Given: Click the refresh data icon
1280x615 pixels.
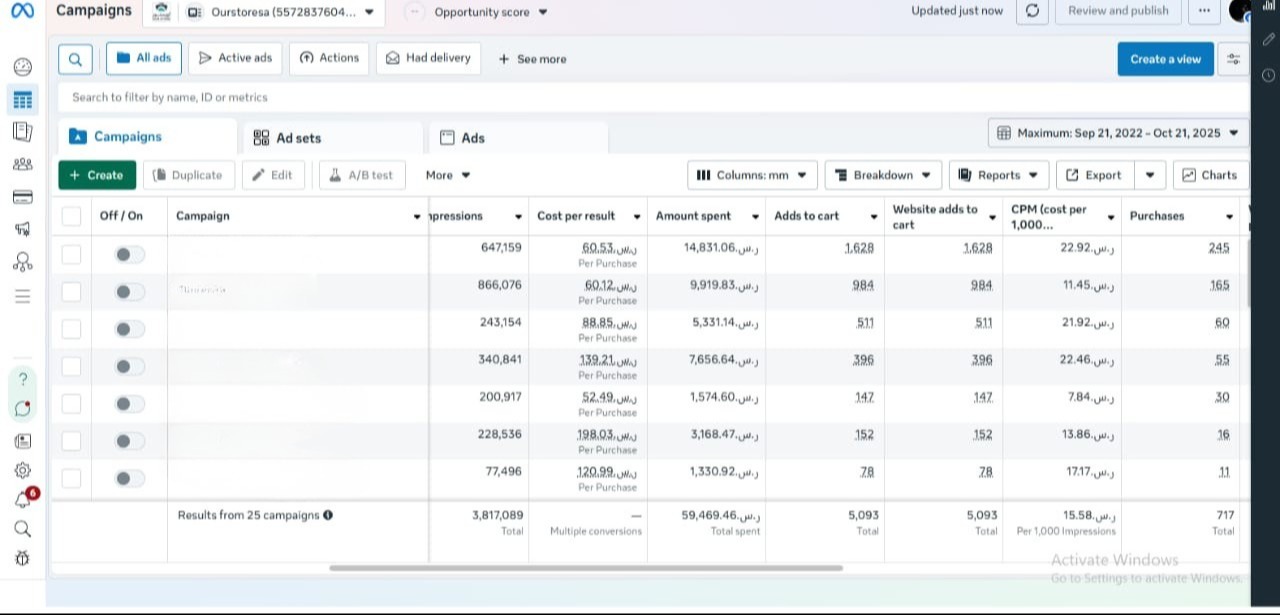Looking at the screenshot, I should [x=1032, y=11].
